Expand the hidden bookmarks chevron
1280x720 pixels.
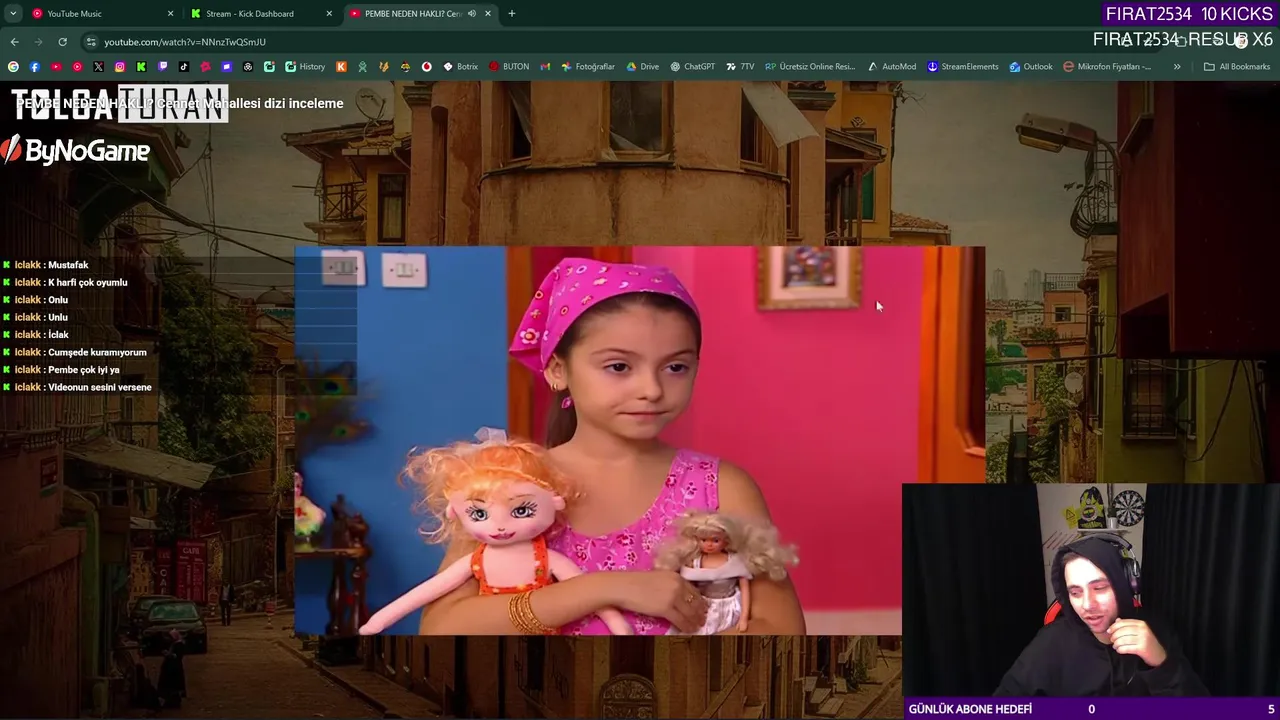point(1177,66)
